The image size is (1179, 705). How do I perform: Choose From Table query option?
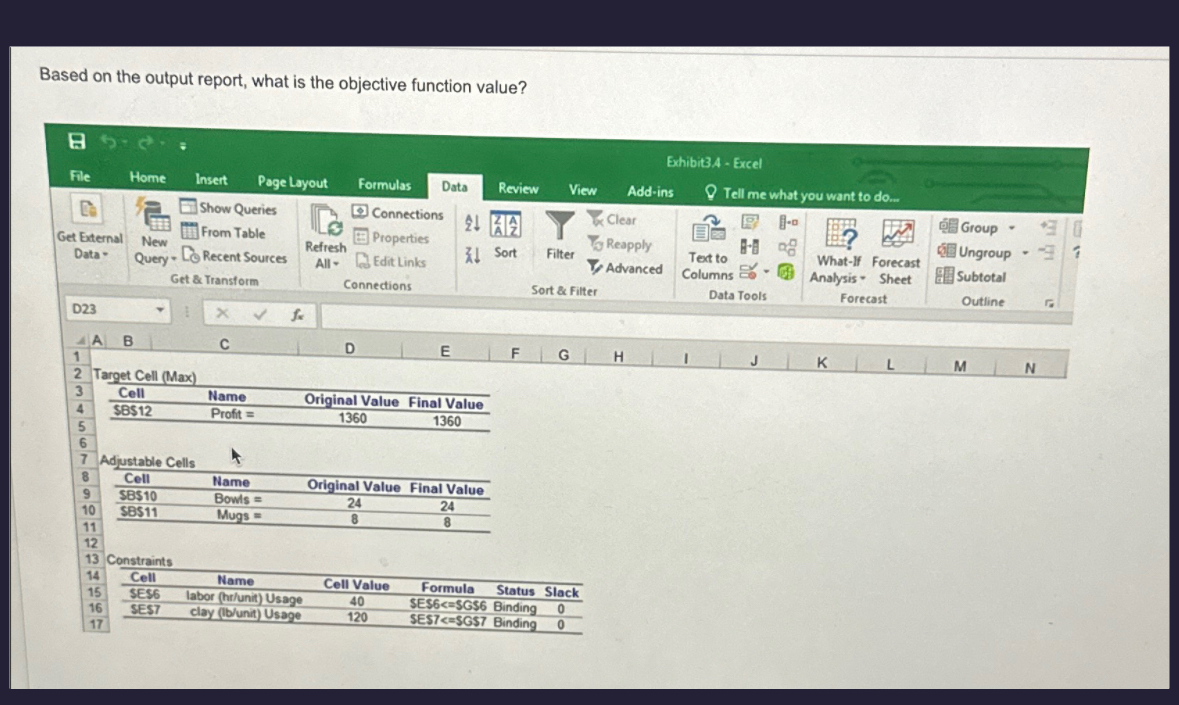223,232
